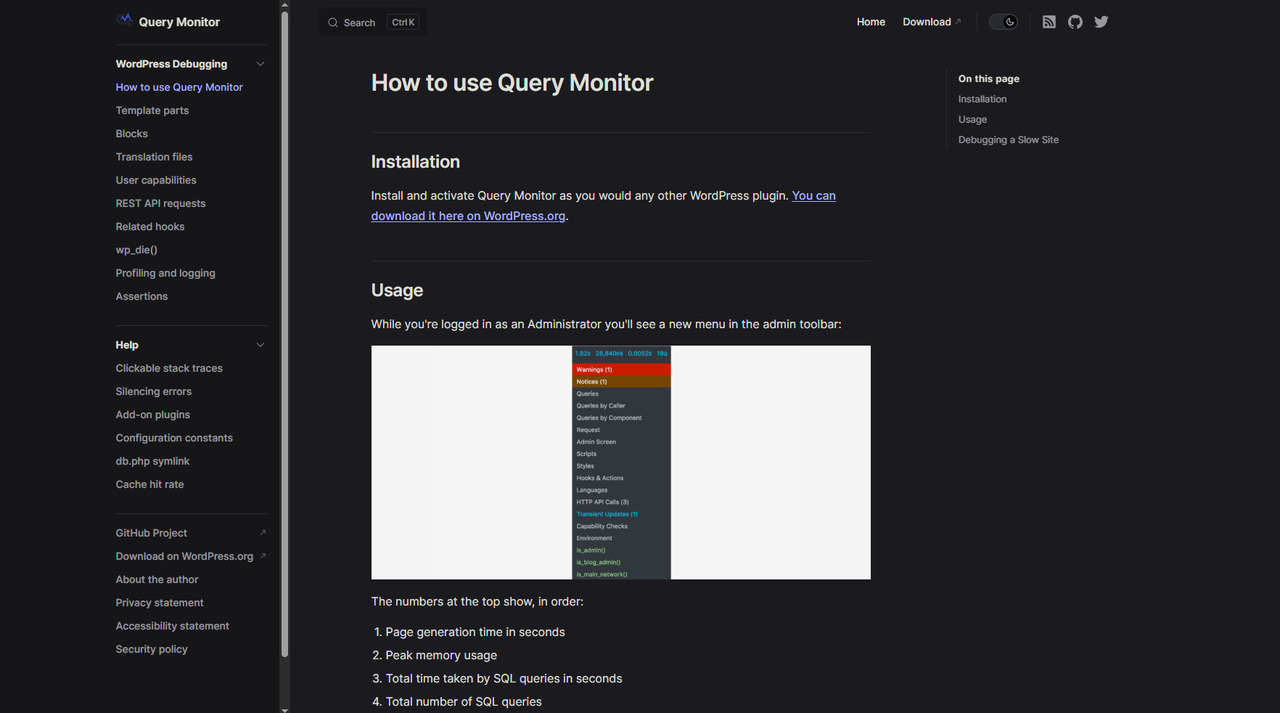Open the Privacy statement link
1280x713 pixels.
[160, 603]
